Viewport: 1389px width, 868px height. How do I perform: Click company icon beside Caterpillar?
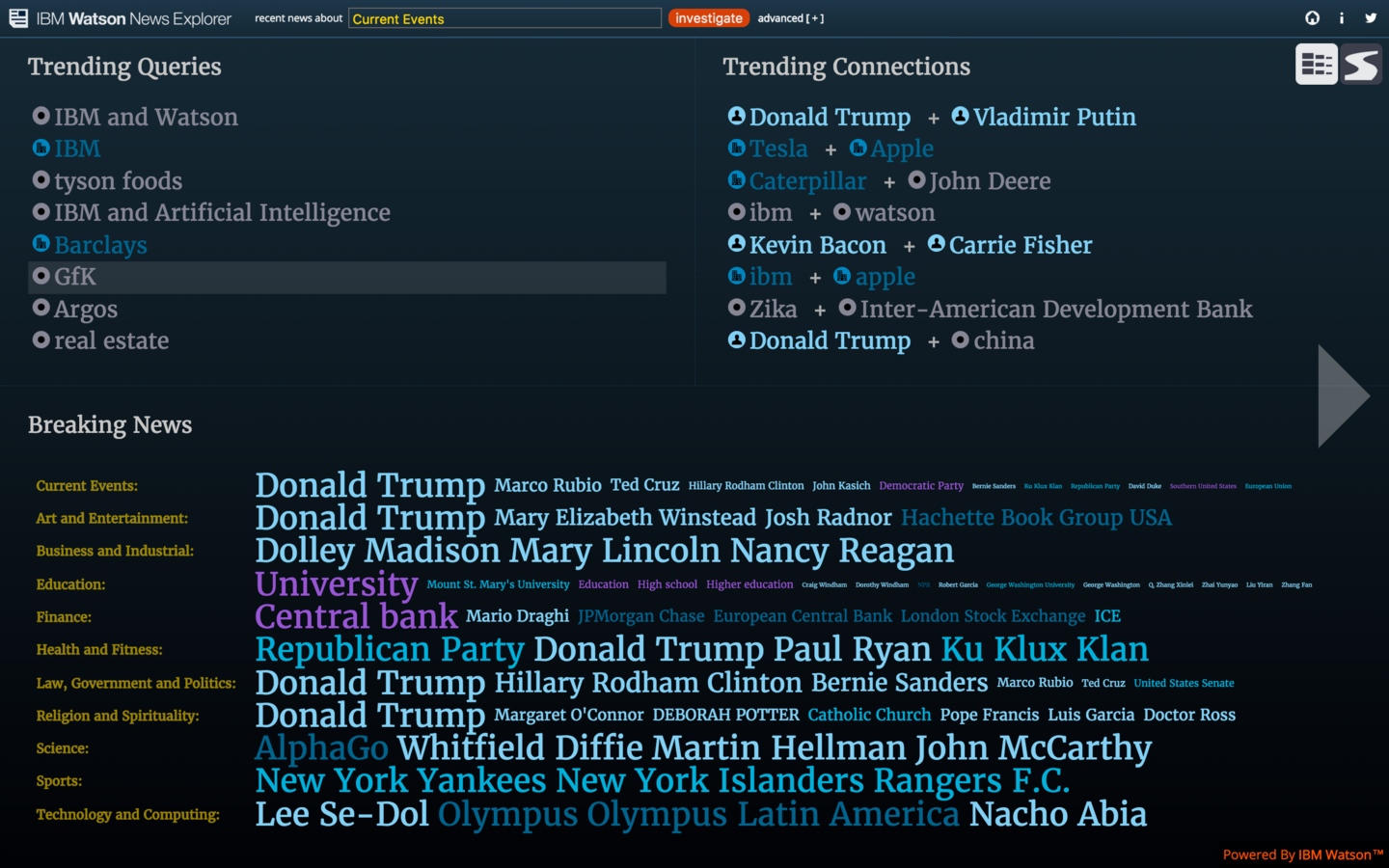click(x=737, y=180)
